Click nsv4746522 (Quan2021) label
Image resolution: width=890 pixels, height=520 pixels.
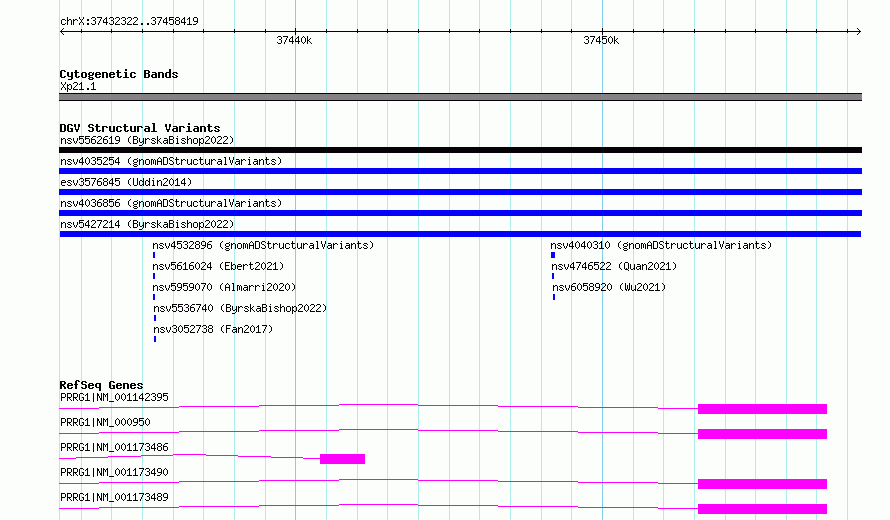[614, 266]
